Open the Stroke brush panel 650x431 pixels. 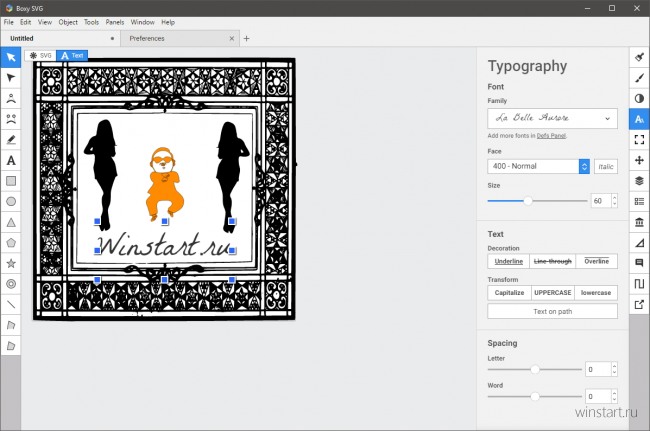tap(639, 77)
